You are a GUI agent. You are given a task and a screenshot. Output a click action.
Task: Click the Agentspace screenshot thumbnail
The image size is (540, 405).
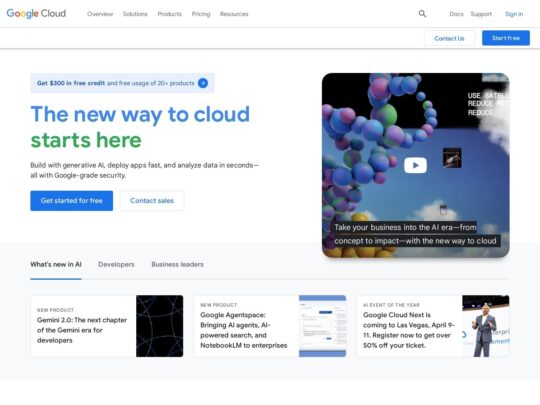tap(322, 326)
